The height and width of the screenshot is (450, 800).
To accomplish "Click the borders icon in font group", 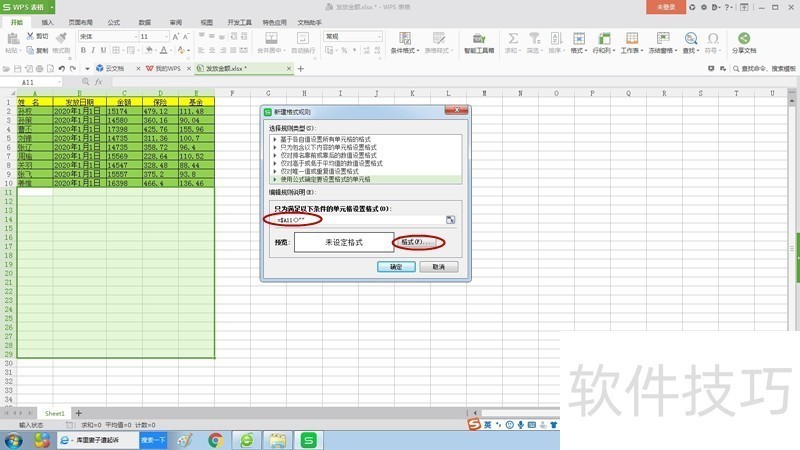I will coord(116,50).
